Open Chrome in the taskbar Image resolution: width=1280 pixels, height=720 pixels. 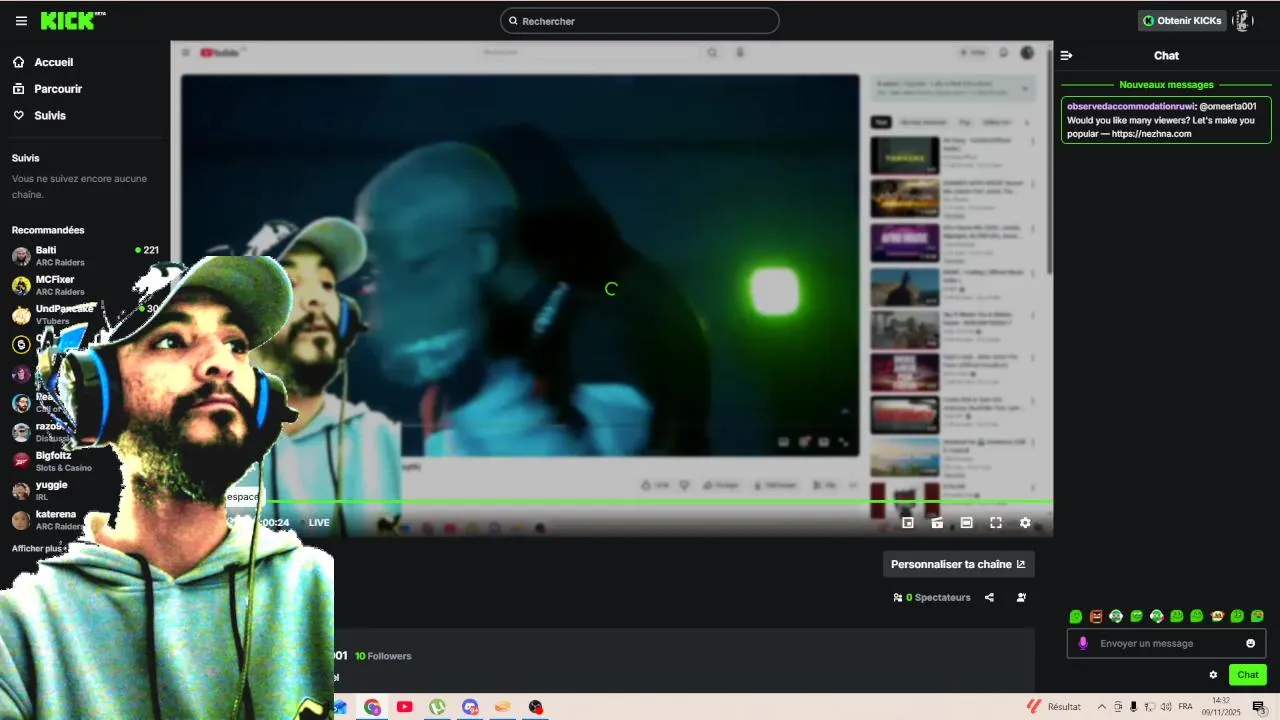pos(372,707)
